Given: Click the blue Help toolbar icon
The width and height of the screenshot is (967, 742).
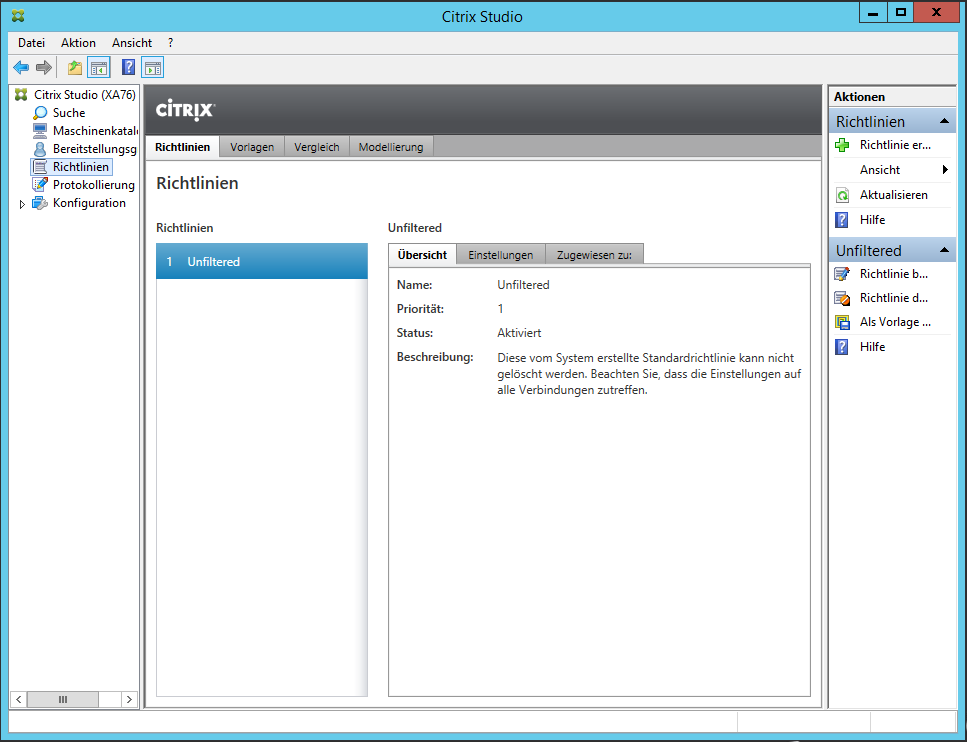Looking at the screenshot, I should [128, 67].
